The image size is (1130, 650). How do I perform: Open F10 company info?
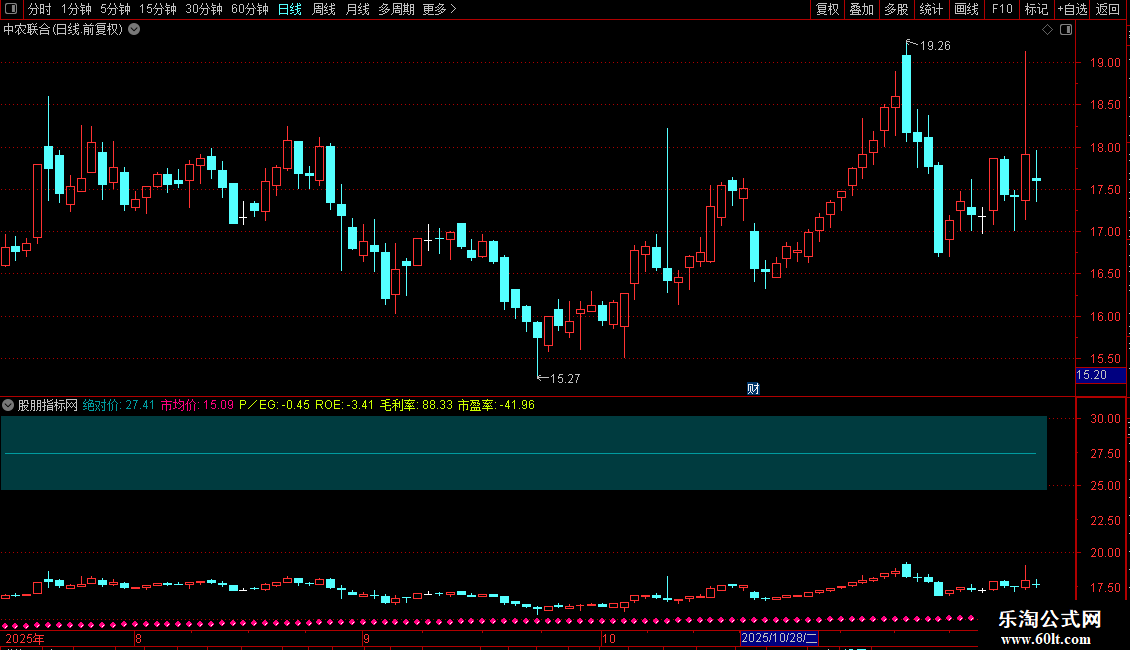point(1002,9)
